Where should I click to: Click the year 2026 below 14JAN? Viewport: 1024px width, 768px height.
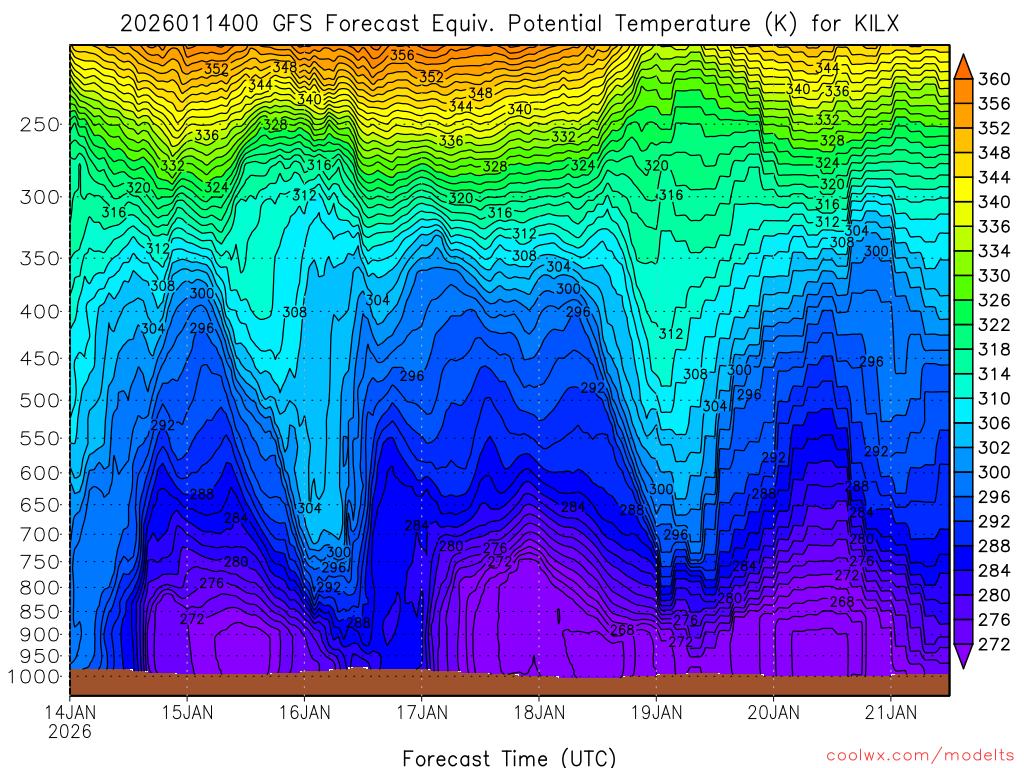70,731
